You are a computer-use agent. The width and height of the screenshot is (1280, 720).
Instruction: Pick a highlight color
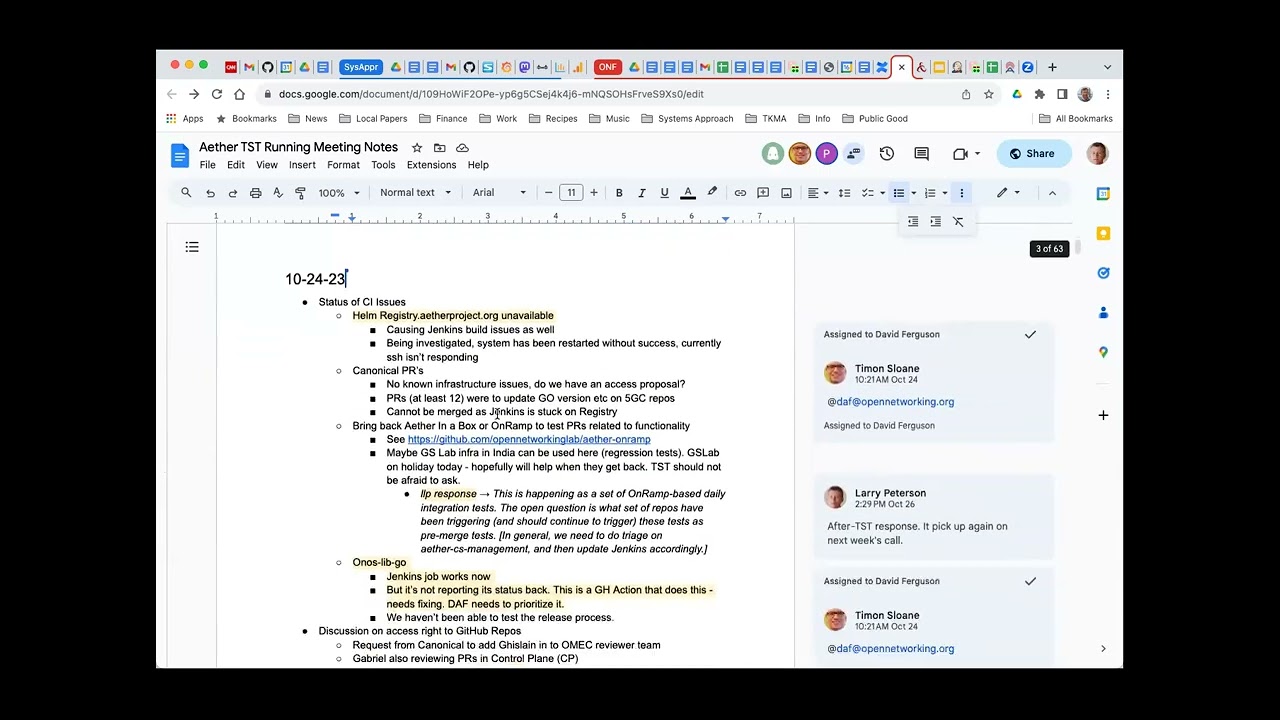coord(712,193)
